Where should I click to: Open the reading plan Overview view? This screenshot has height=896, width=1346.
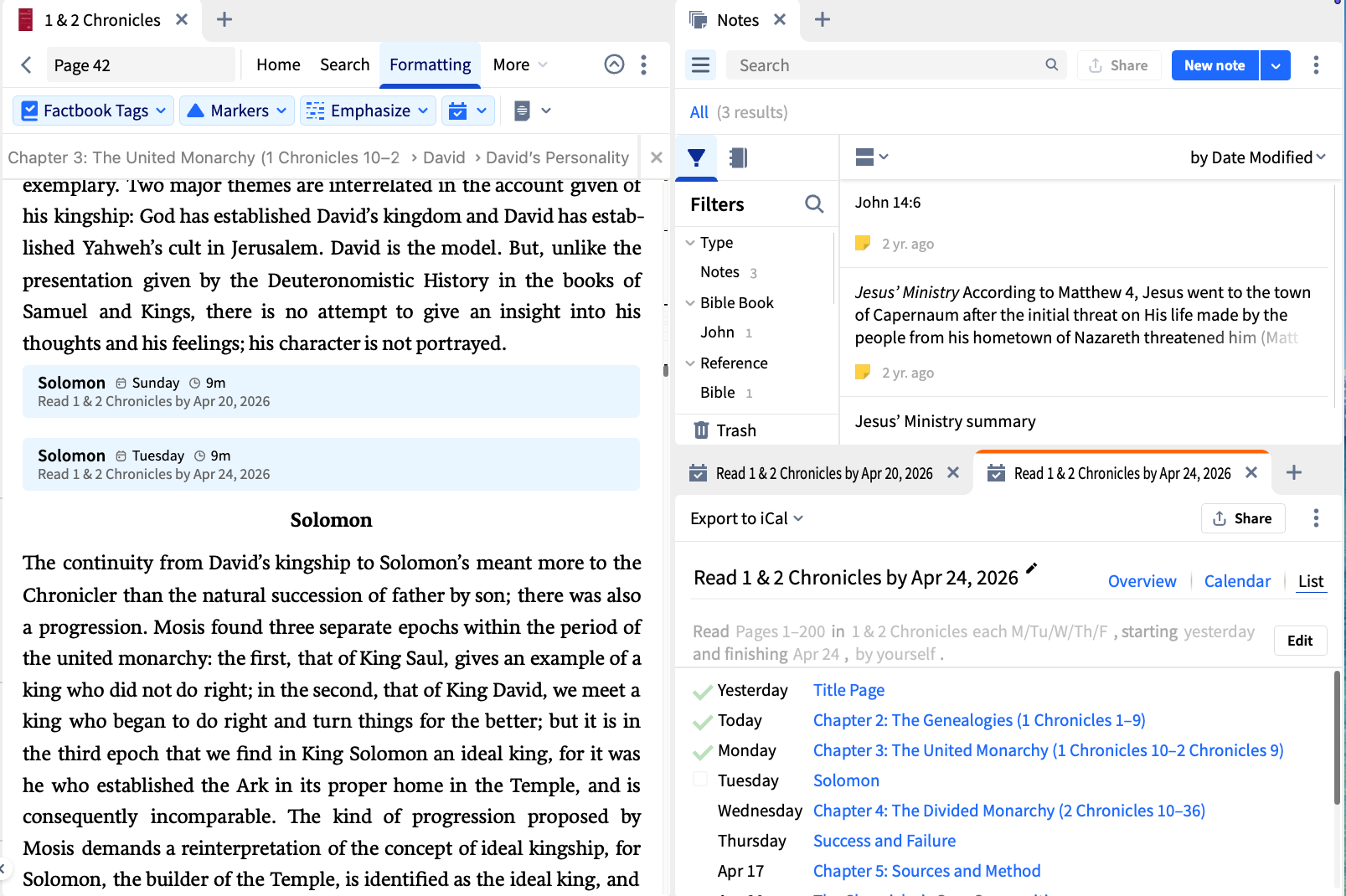click(x=1142, y=581)
